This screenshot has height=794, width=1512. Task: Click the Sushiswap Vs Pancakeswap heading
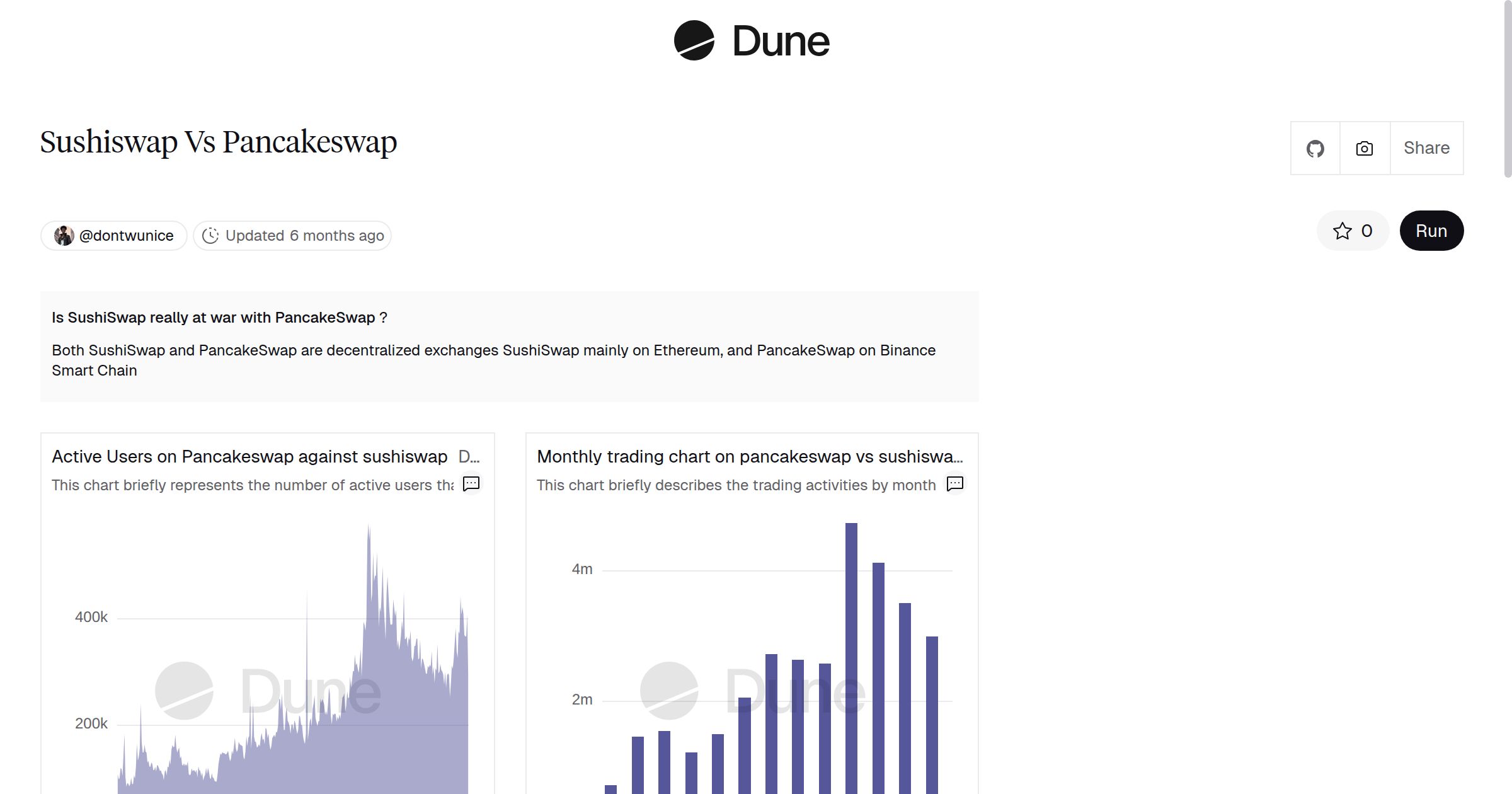(219, 142)
